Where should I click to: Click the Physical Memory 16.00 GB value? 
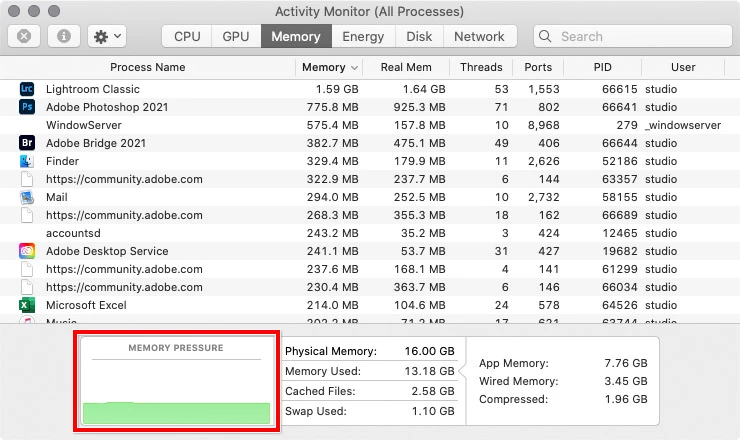(429, 351)
